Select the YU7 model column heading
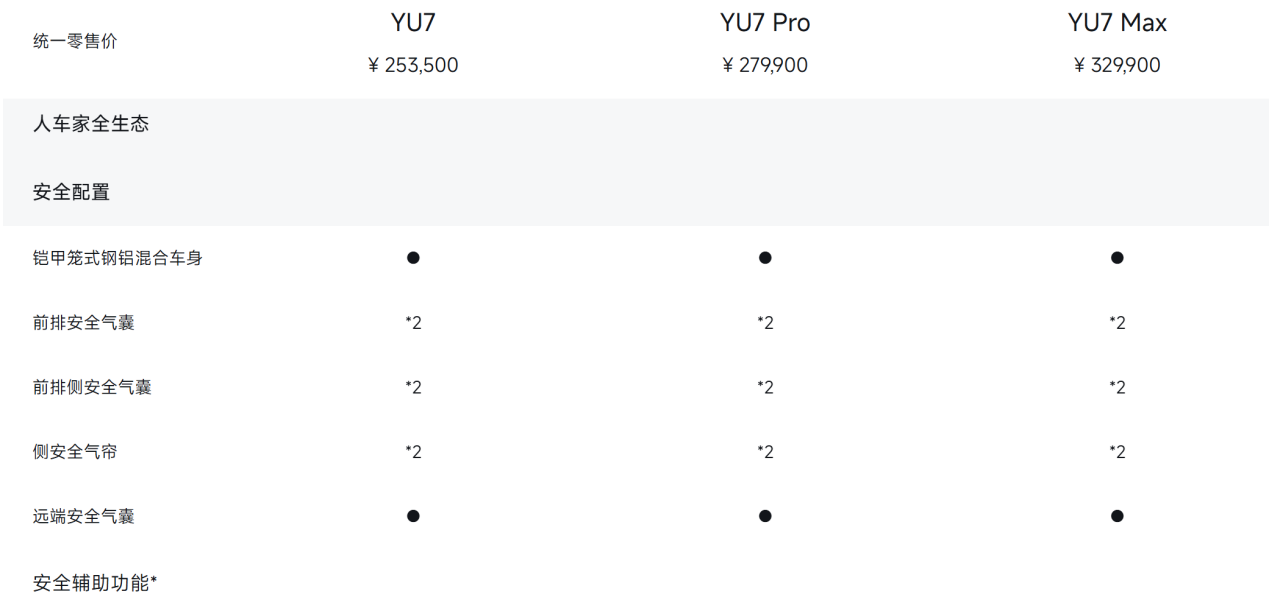Screen dimensions: 1269x600 (413, 22)
